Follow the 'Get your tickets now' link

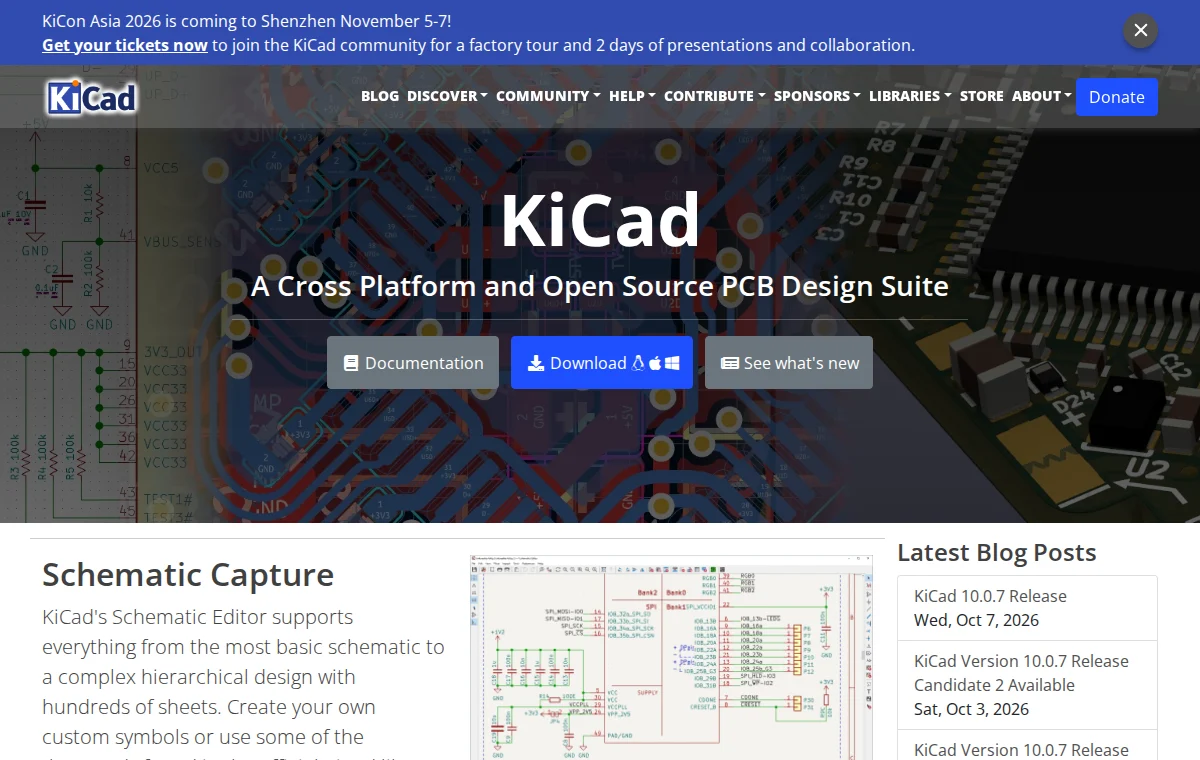[x=125, y=45]
